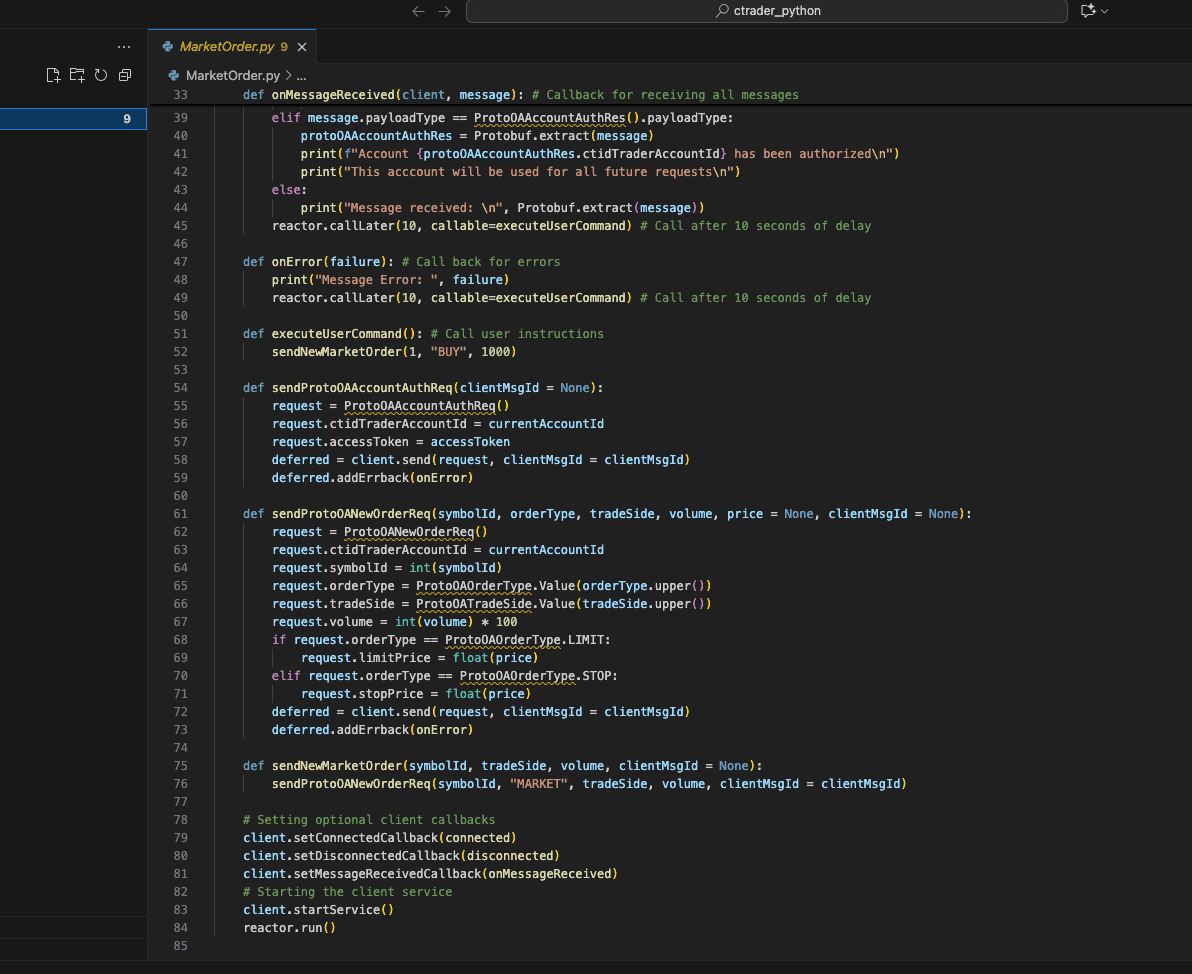Open the explorer More Actions ellipsis menu

tap(124, 47)
